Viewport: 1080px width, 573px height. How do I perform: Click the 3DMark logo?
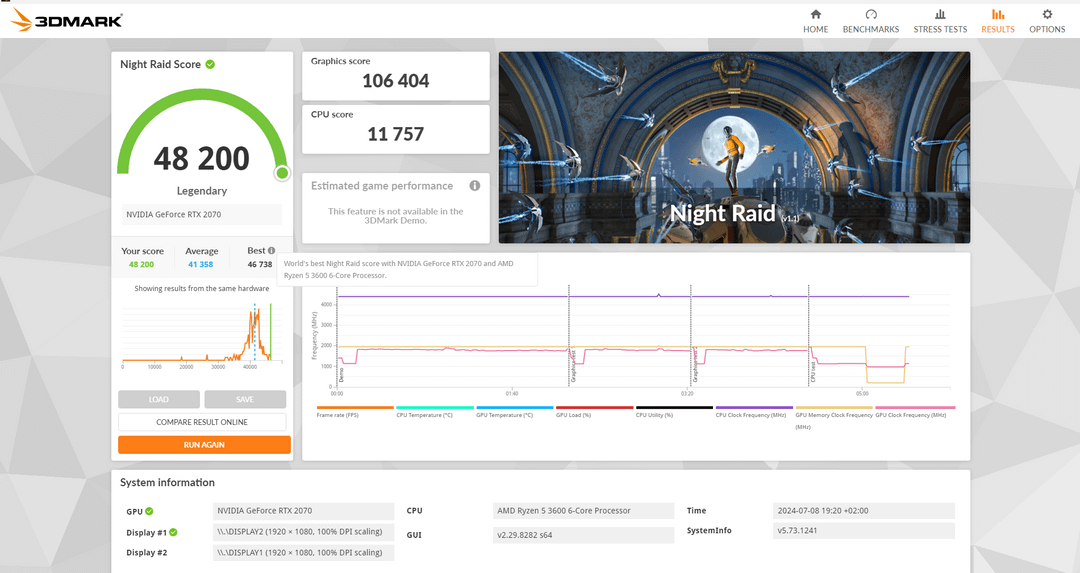(x=66, y=20)
